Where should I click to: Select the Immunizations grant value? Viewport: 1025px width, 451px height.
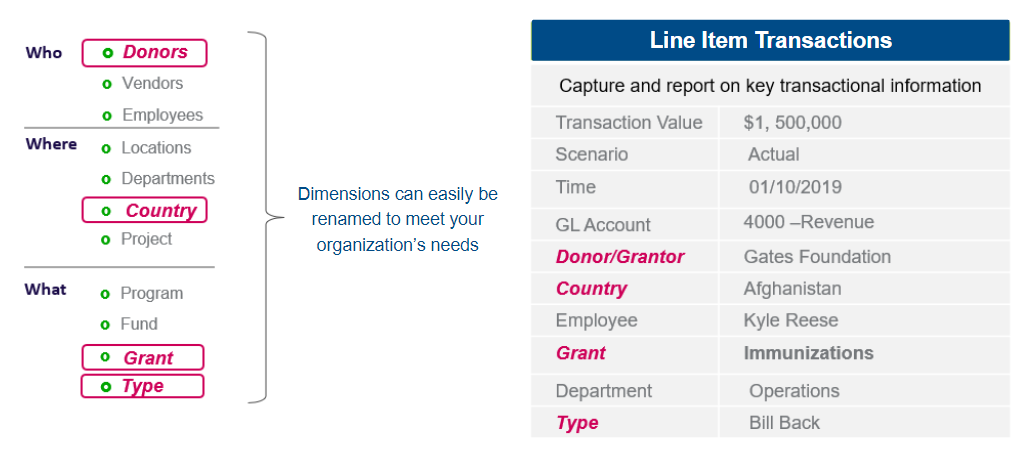click(809, 353)
